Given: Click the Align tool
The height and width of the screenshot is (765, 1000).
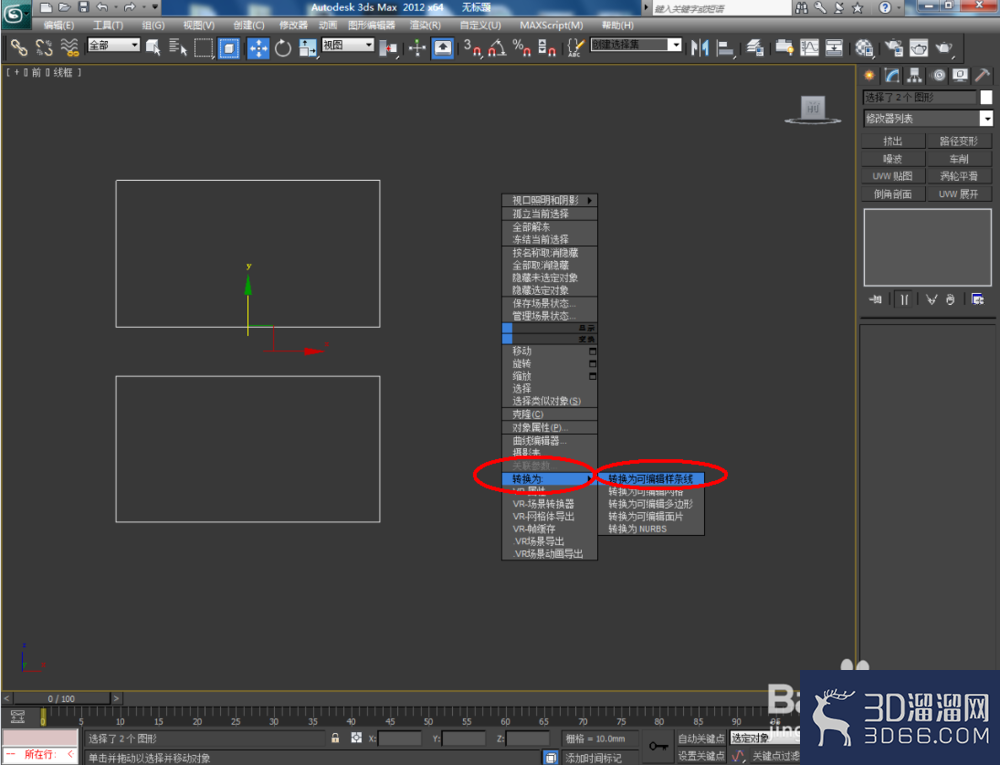Looking at the screenshot, I should (725, 48).
